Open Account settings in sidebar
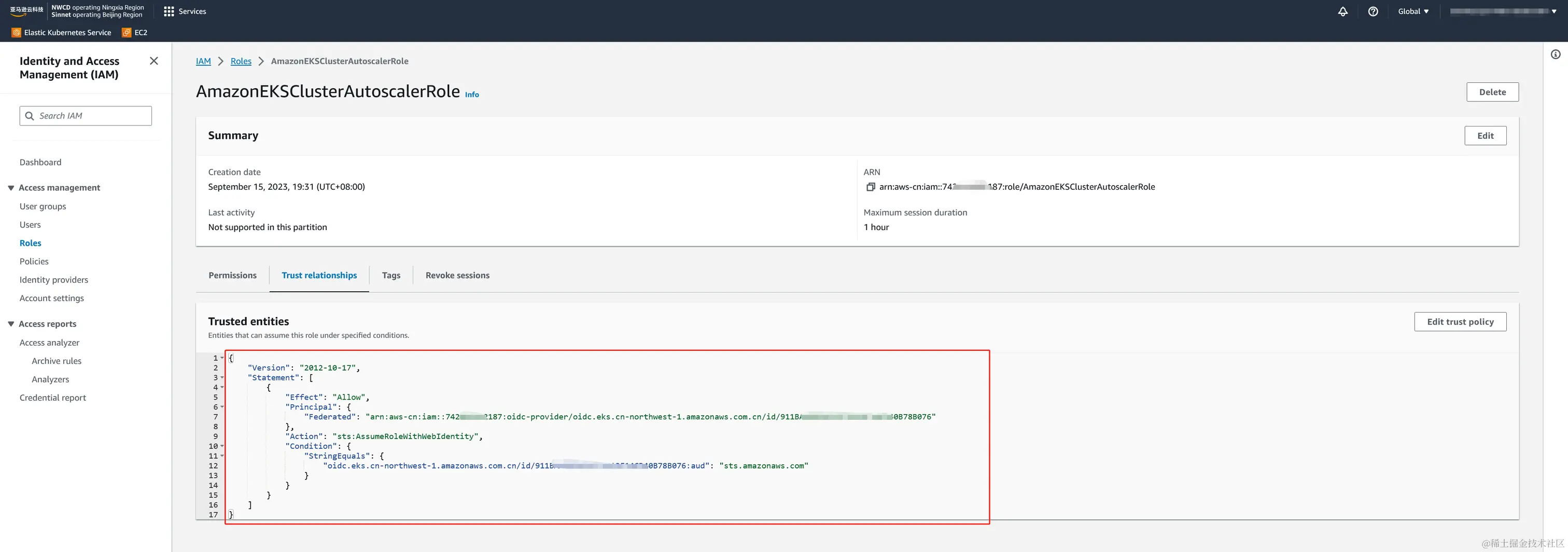 52,298
